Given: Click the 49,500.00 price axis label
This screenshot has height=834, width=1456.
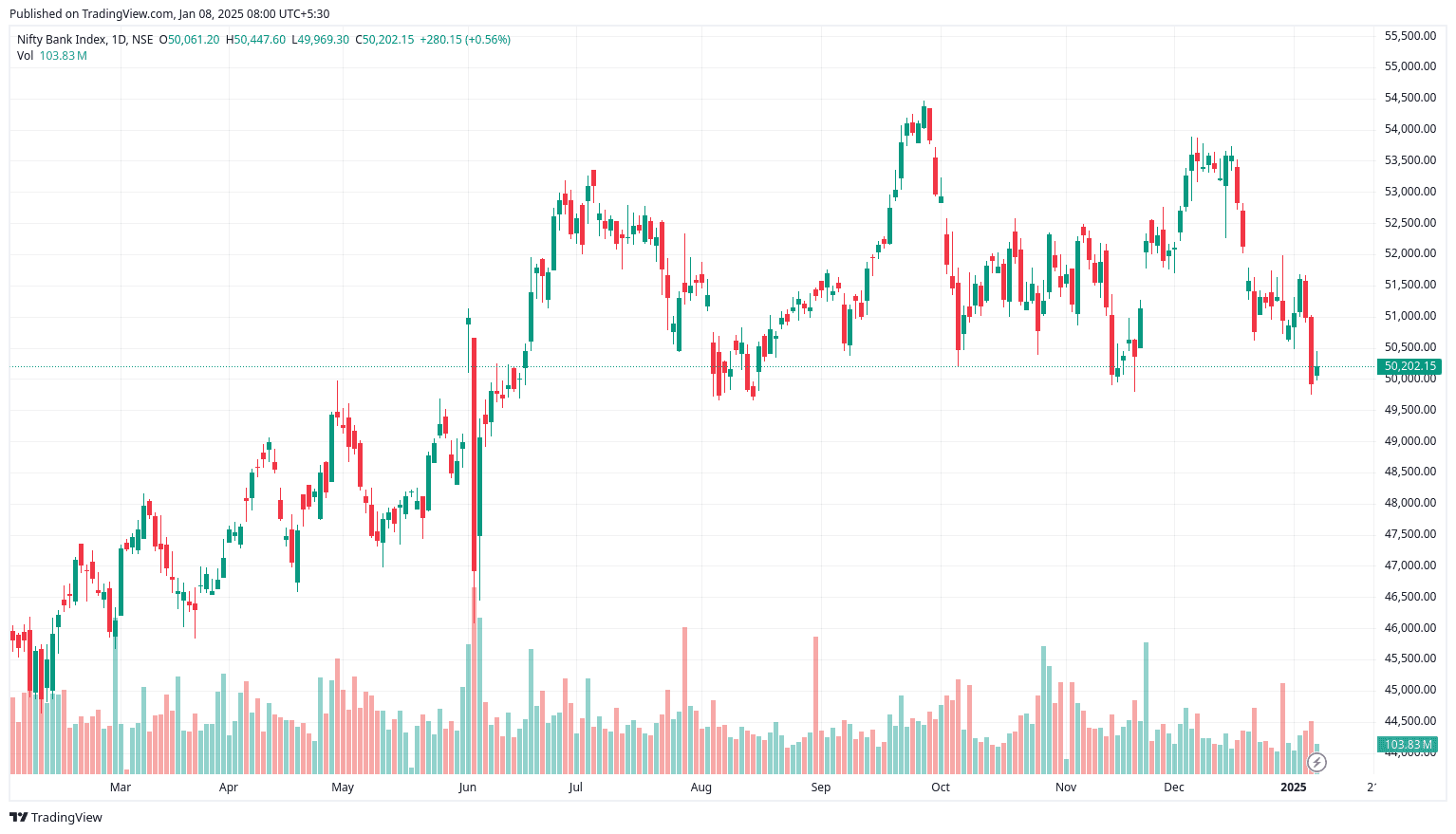Looking at the screenshot, I should [x=1410, y=410].
